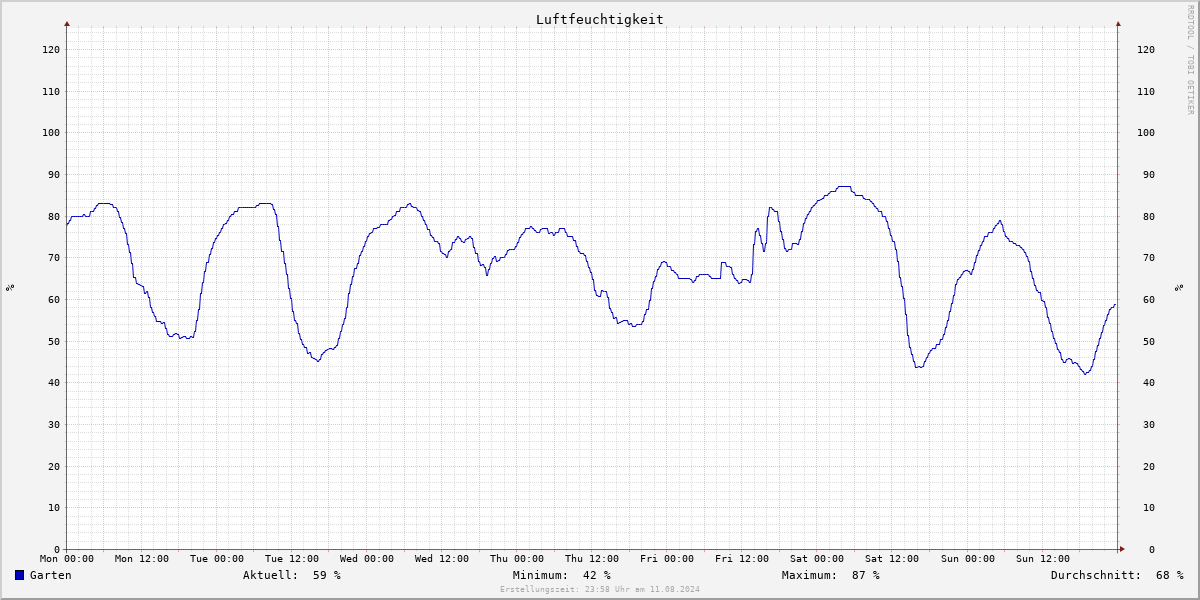Click the Luftfeuchtigkeit chart title
This screenshot has width=1200, height=600.
600,19
